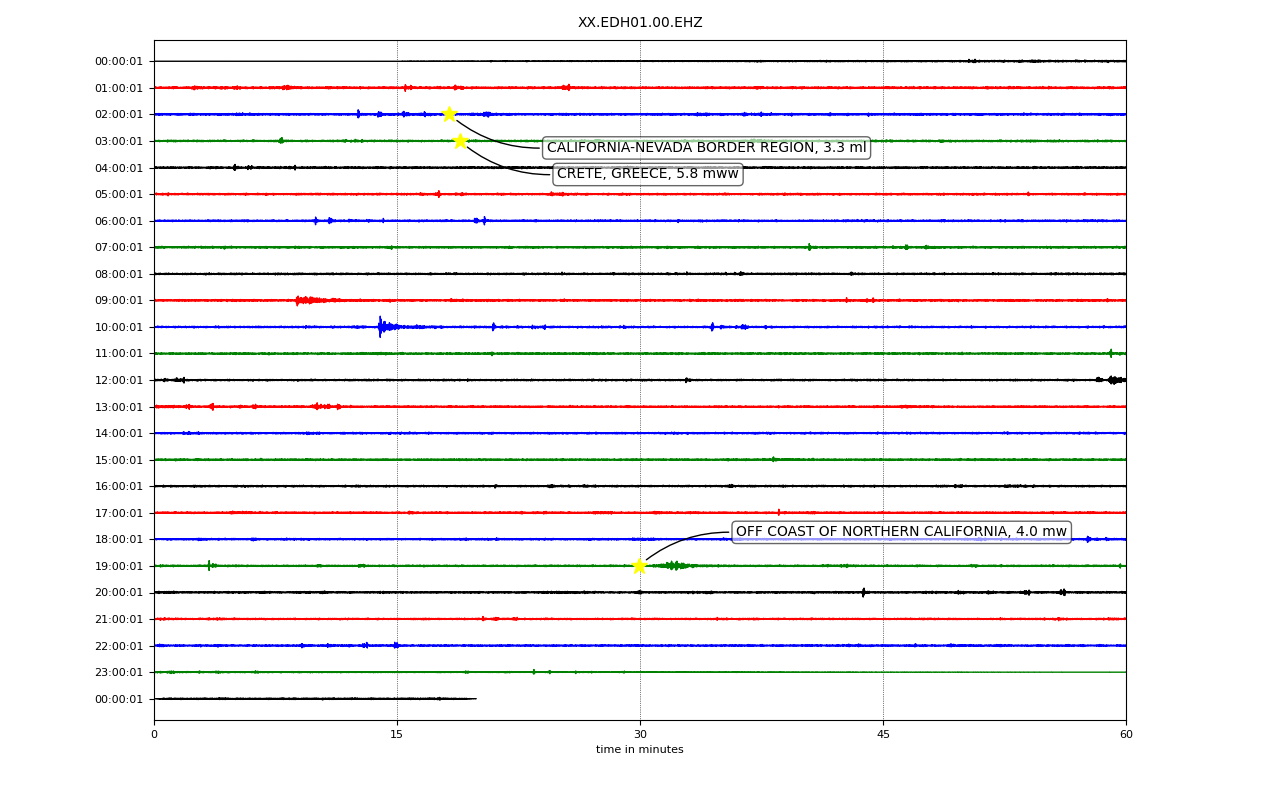Click the Northern California event star marker

point(639,566)
